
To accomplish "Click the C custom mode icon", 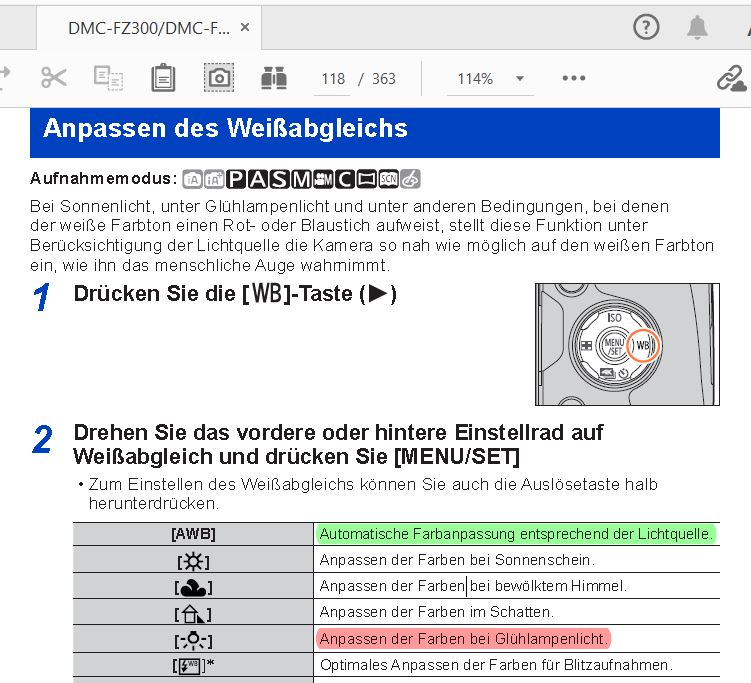I will (345, 179).
